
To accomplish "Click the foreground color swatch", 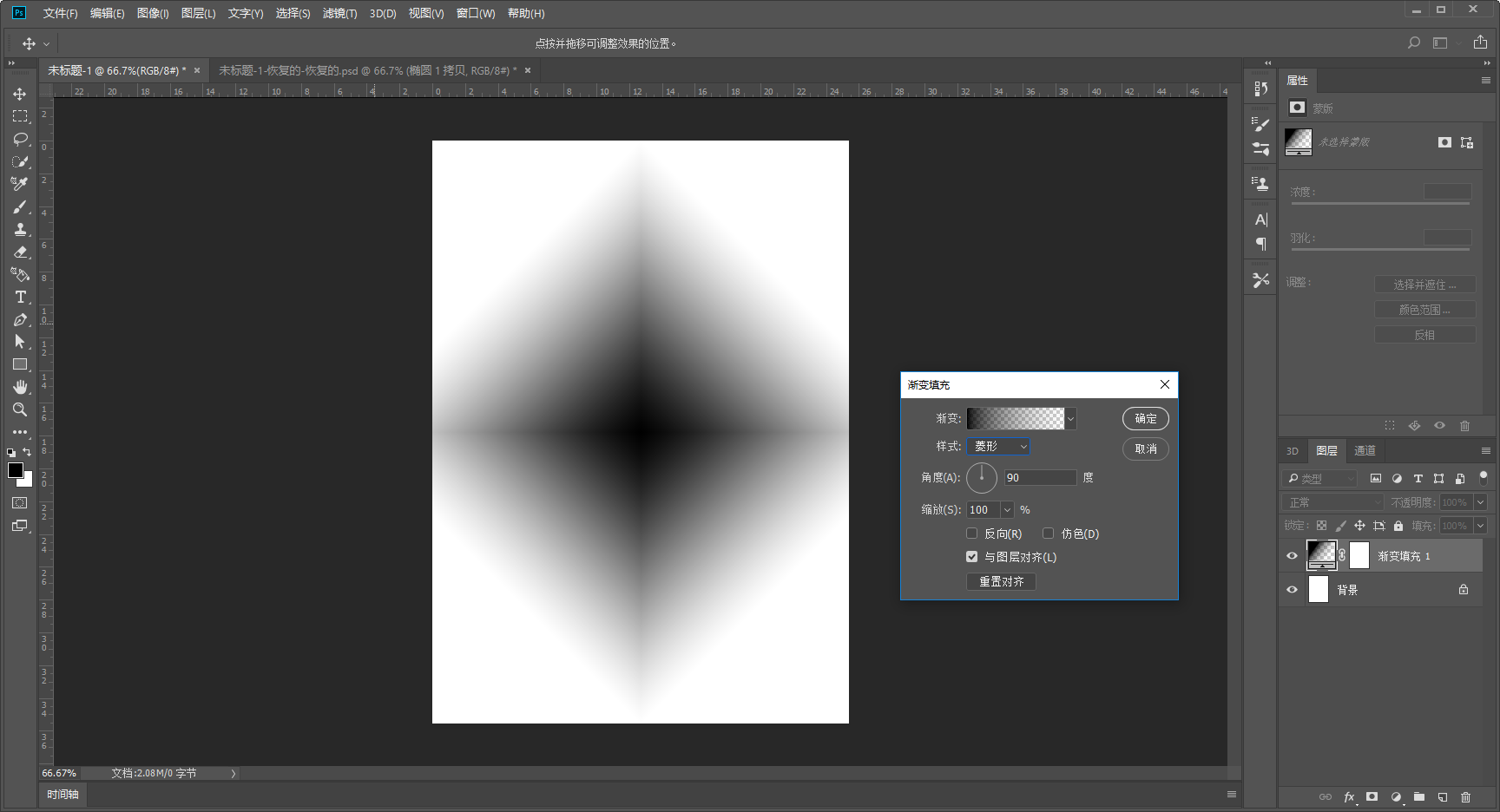I will coord(15,470).
